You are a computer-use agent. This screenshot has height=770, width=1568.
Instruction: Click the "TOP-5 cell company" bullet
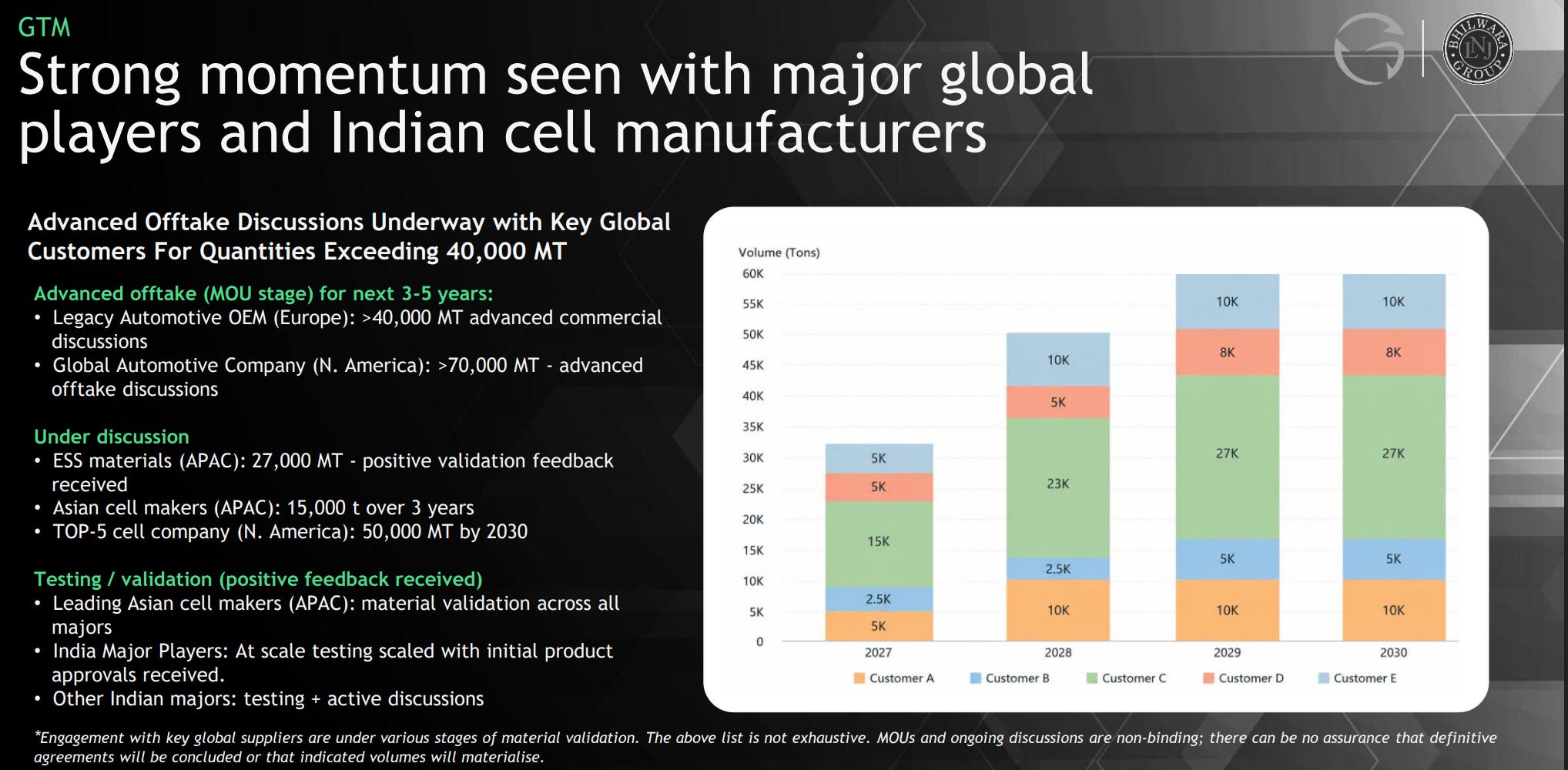pos(281,532)
